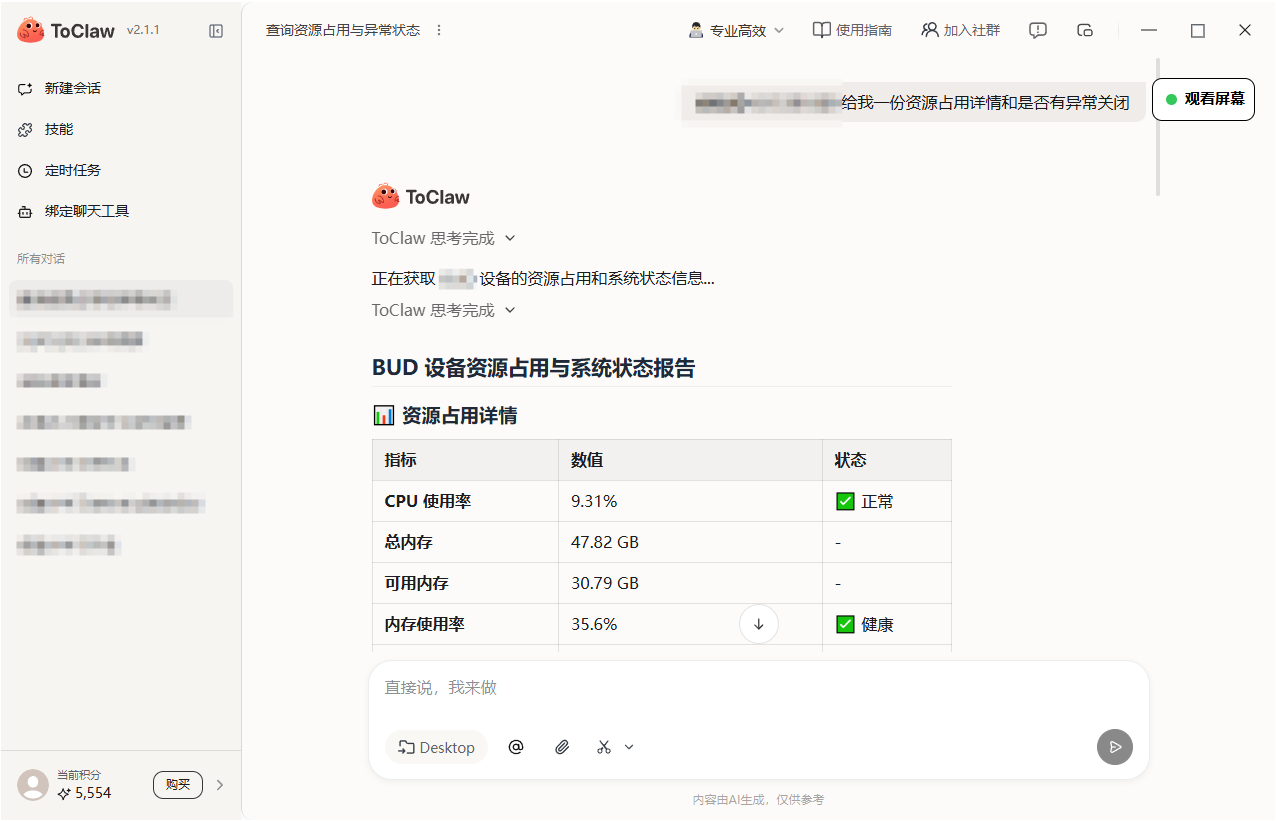Expand the account arrow next to 购买

220,785
